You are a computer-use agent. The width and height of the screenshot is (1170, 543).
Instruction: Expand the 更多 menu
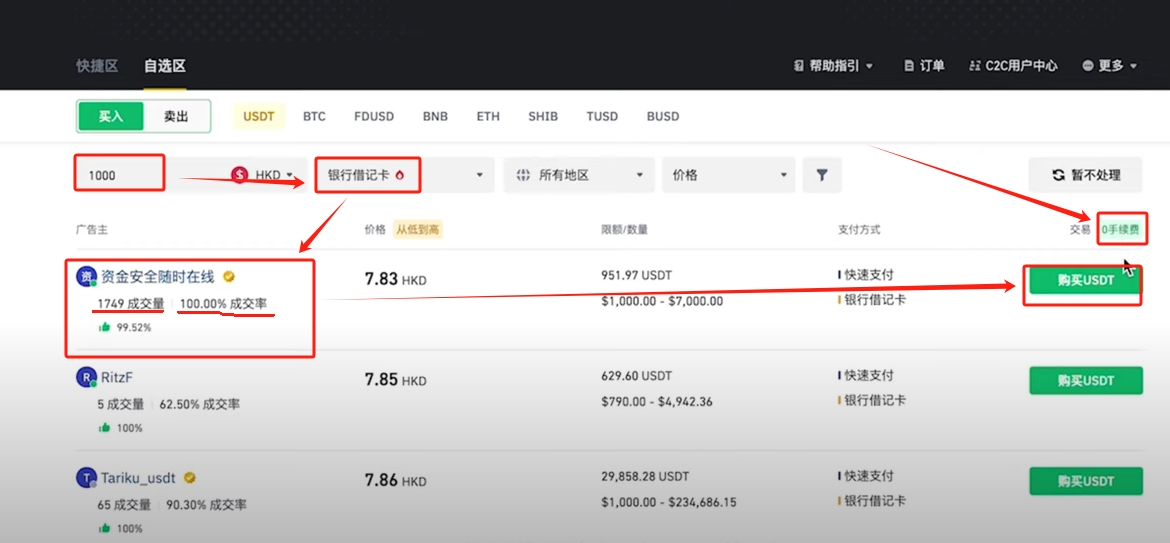click(1110, 66)
